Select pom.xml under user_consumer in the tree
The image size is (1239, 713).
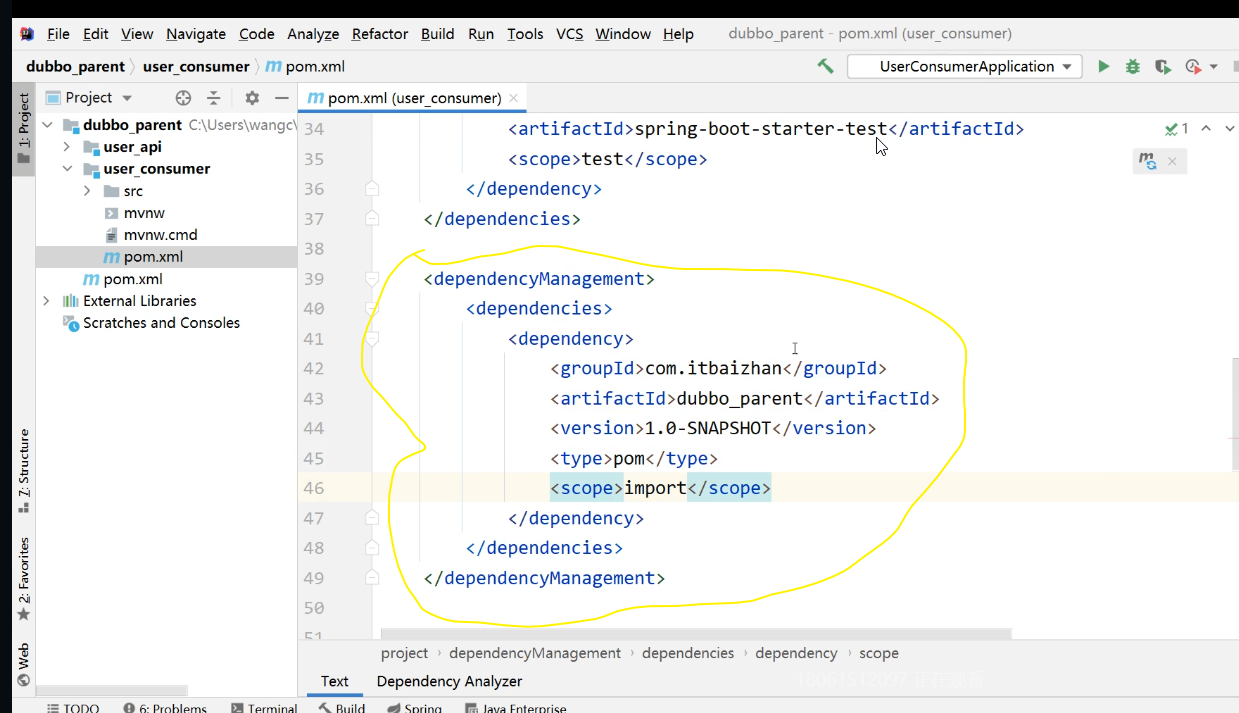pyautogui.click(x=153, y=257)
